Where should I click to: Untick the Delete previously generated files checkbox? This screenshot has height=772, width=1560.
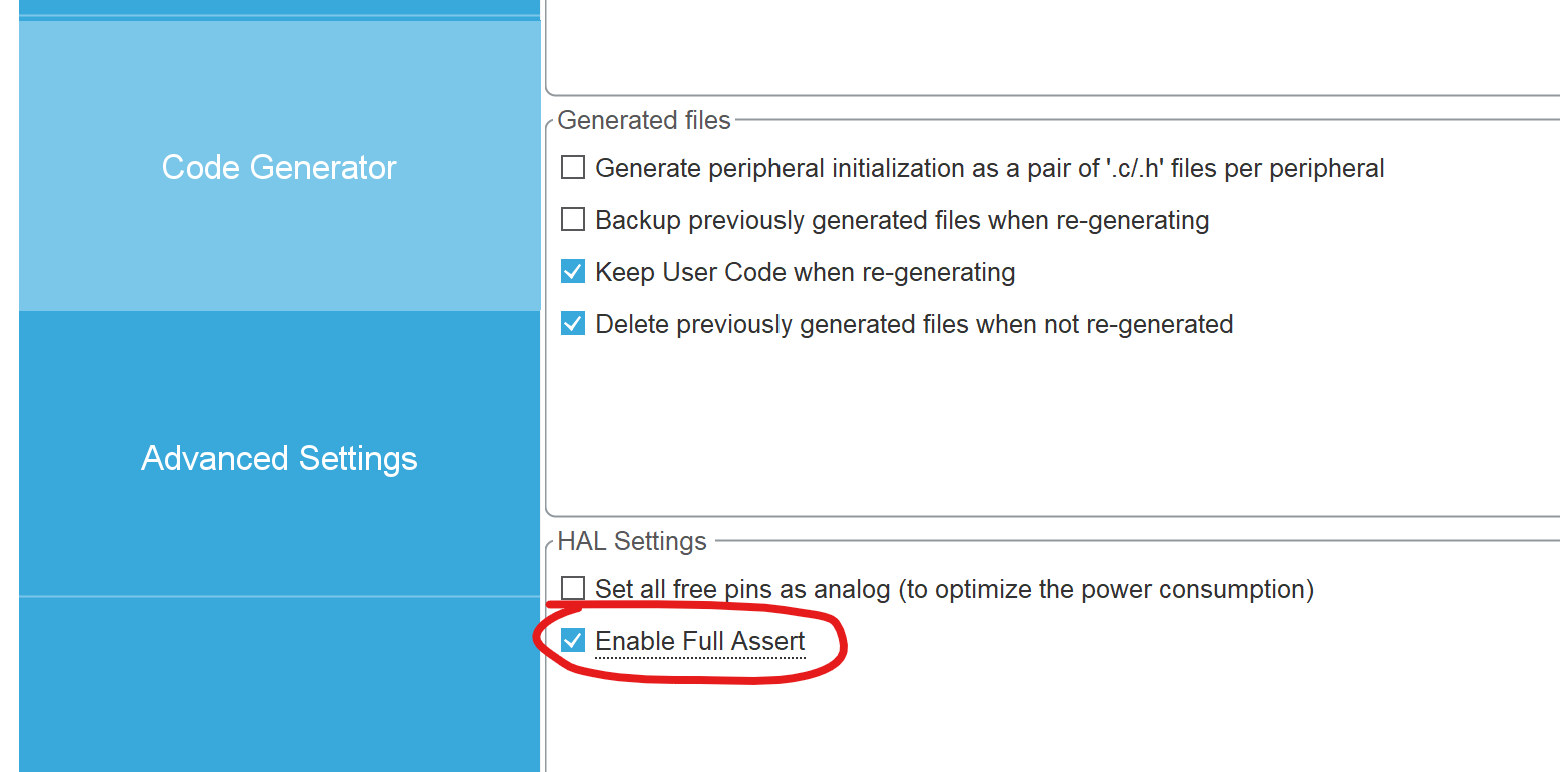click(573, 324)
